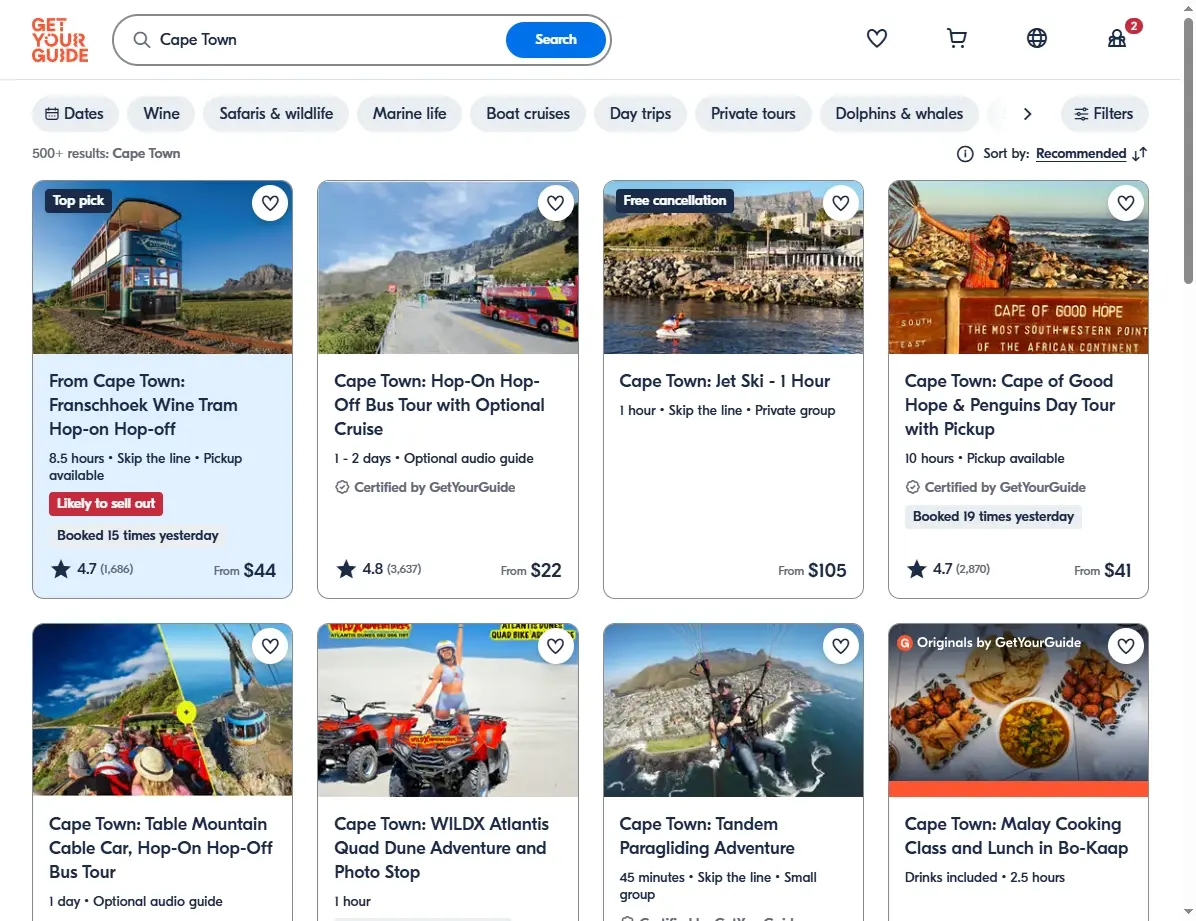
Task: Open Cape Town: Jet Ski - 1 Hour title
Action: tap(725, 381)
